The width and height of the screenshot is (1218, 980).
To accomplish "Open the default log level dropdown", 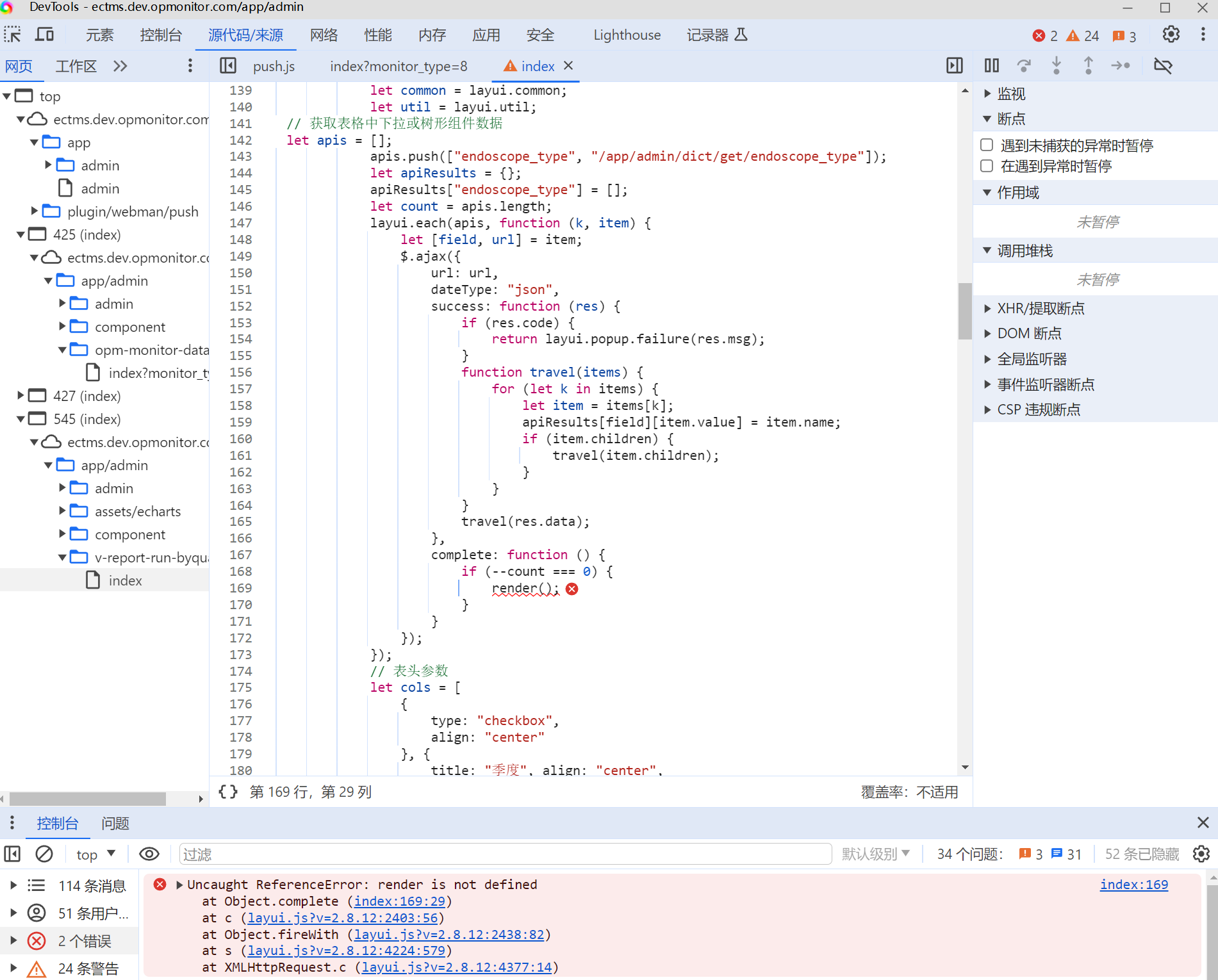I will [x=875, y=854].
